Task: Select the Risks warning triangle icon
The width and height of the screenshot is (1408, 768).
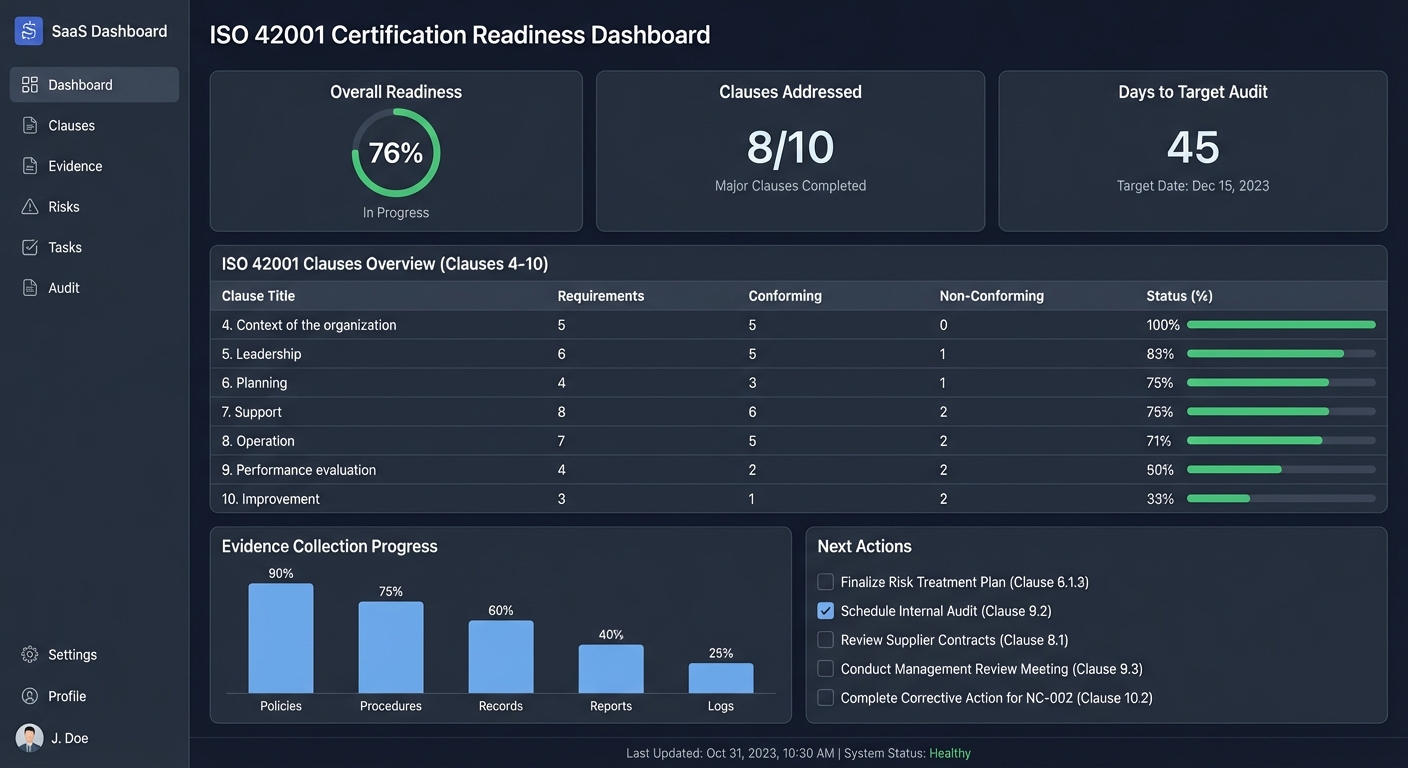Action: tap(28, 206)
